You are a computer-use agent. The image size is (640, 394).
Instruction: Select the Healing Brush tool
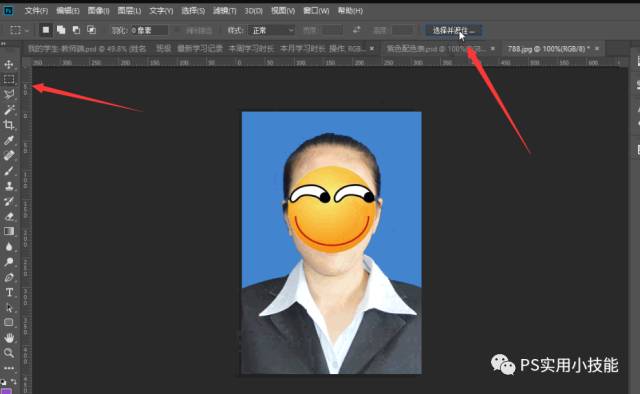click(9, 155)
